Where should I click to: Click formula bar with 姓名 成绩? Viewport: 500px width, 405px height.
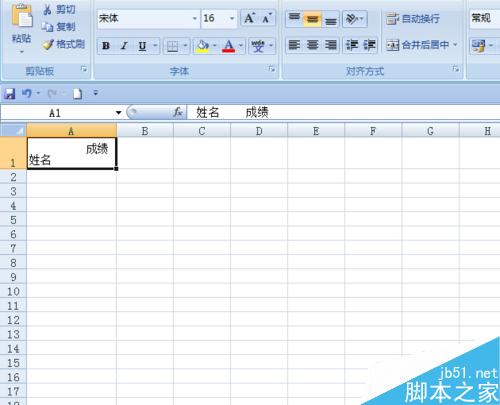(x=343, y=113)
